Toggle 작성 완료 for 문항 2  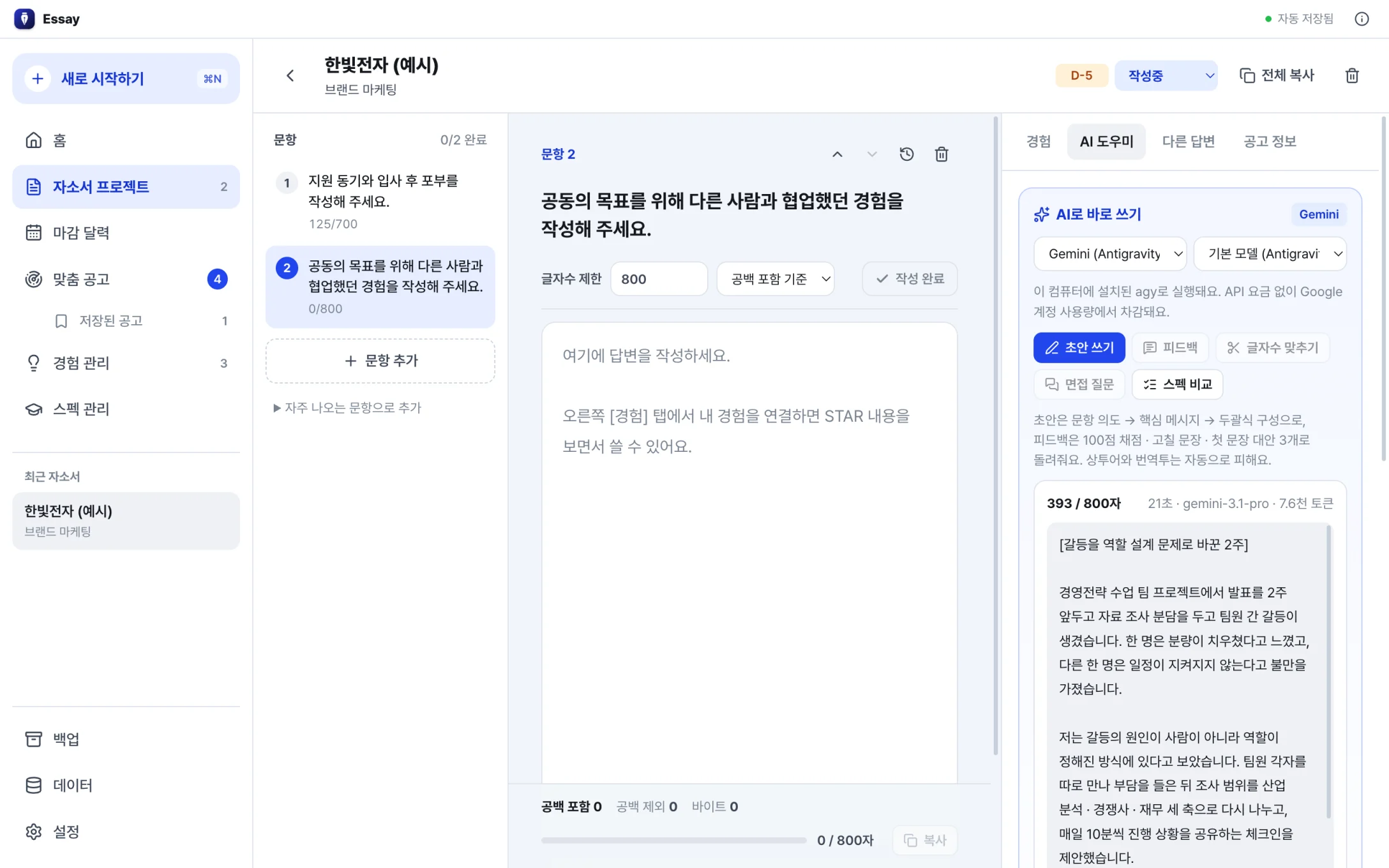coord(910,279)
